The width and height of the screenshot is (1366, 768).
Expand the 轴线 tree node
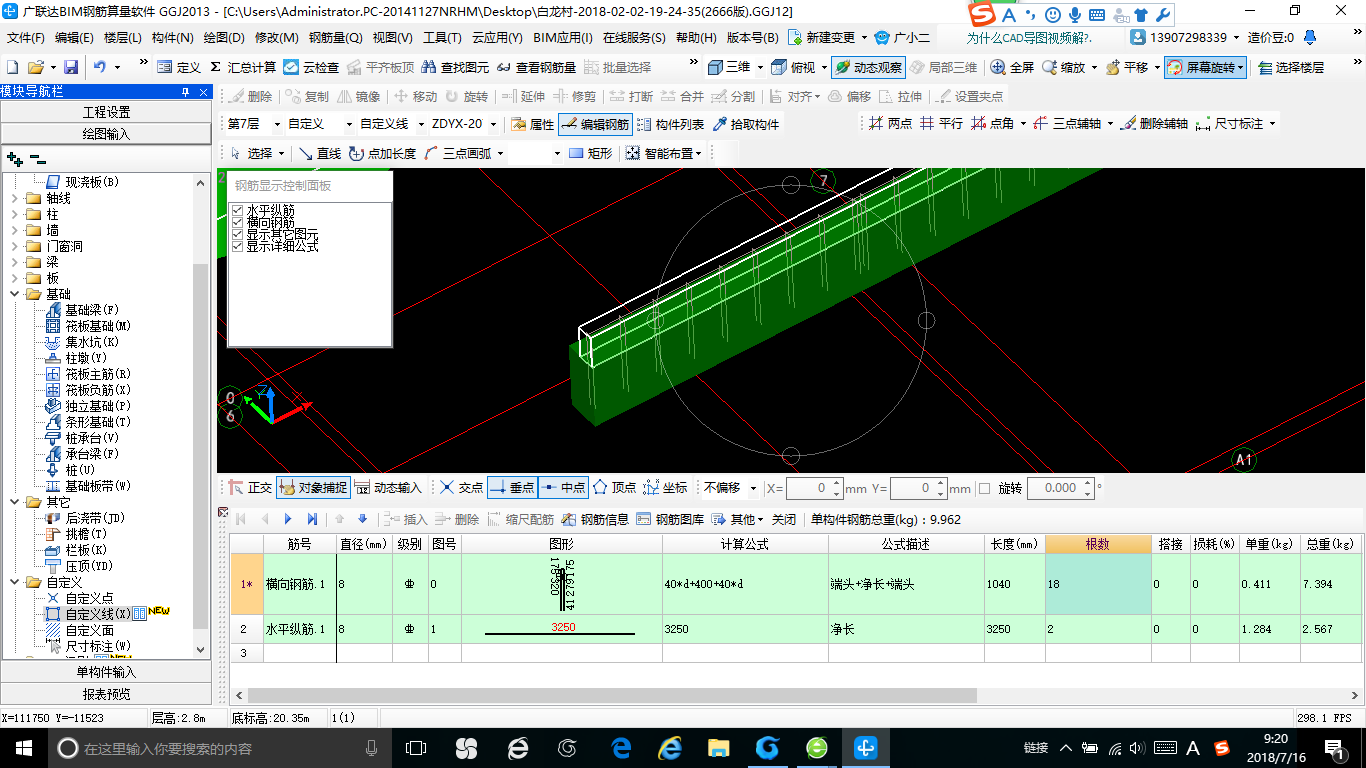(15, 198)
